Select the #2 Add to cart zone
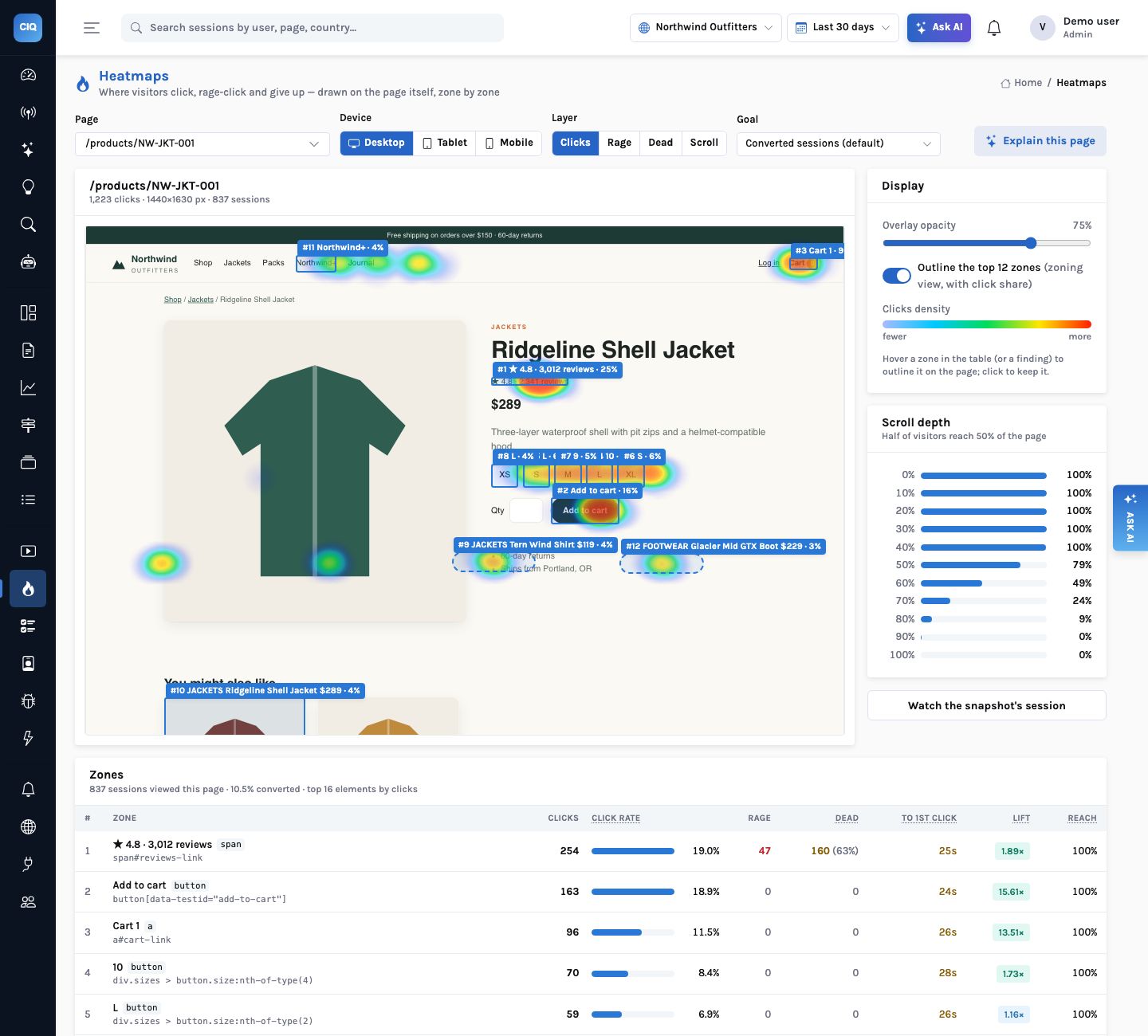1148x1036 pixels. (585, 511)
